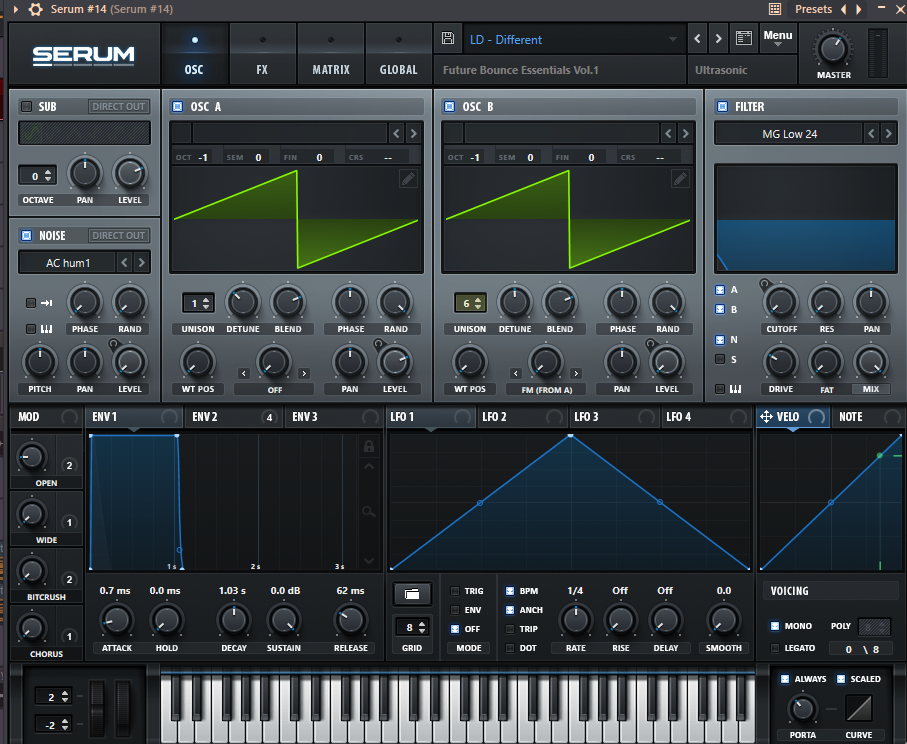The height and width of the screenshot is (744, 907).
Task: Go to previous preset with left chevron
Action: click(697, 39)
